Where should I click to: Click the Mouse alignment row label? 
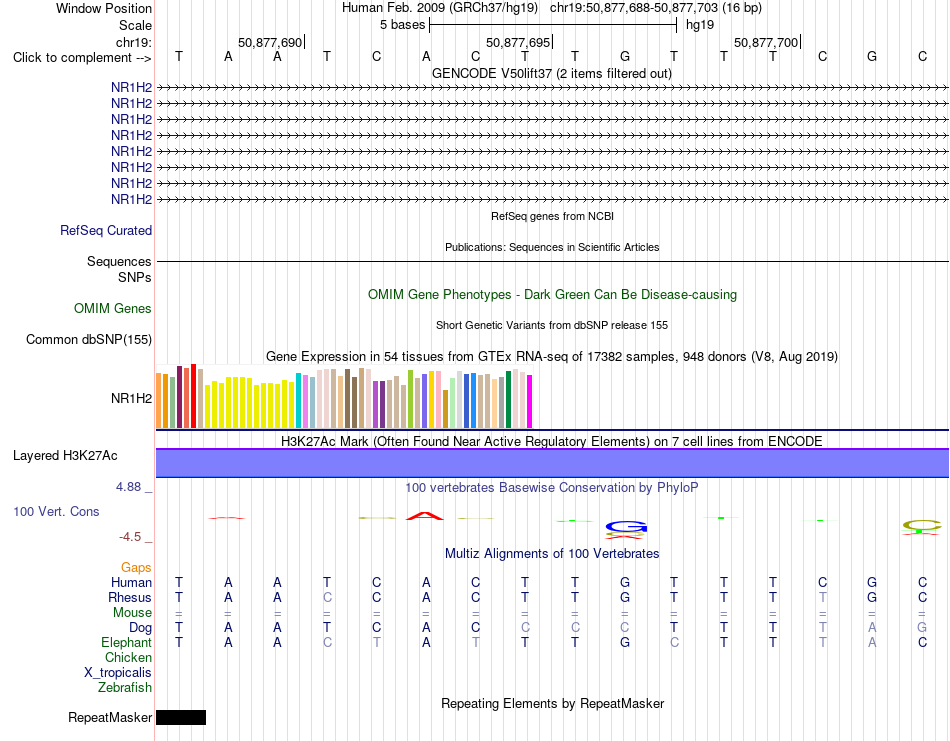132,613
